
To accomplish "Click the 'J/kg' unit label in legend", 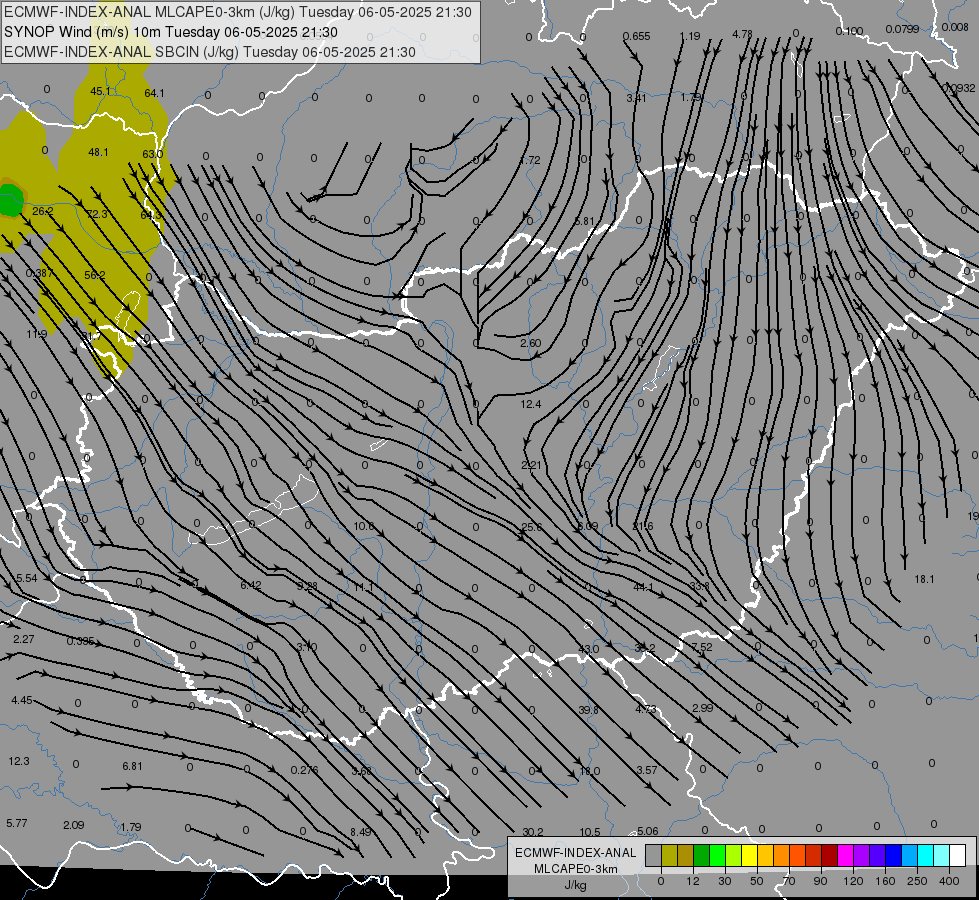I will pos(575,885).
